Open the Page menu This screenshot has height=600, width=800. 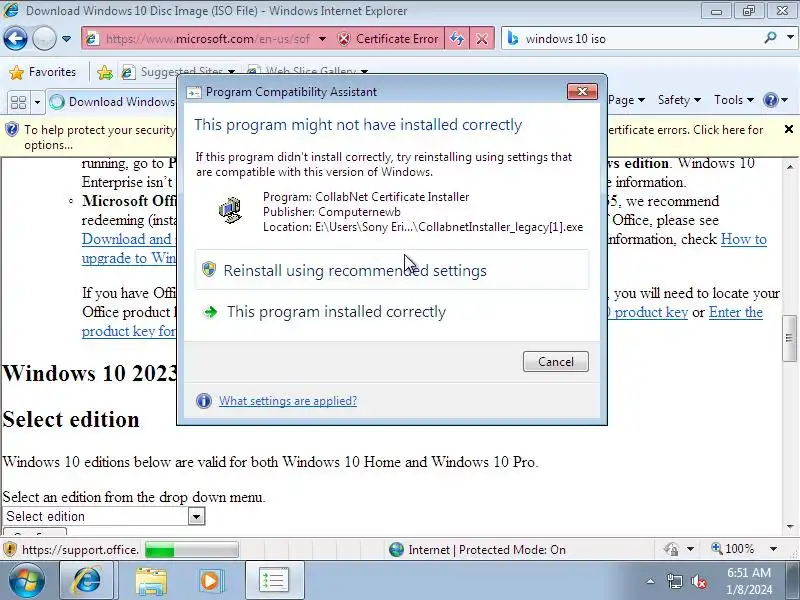(626, 100)
